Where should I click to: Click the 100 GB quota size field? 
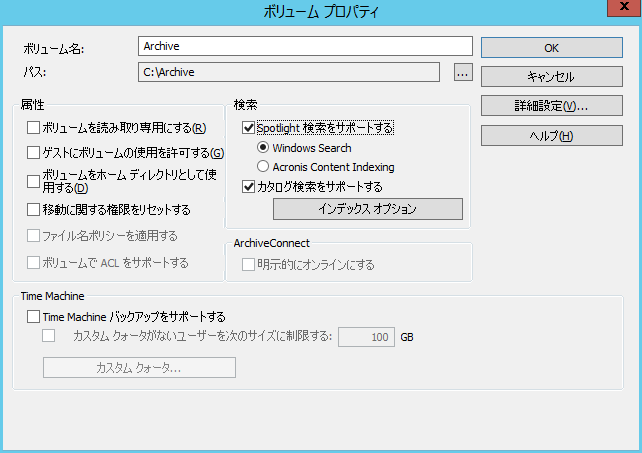tap(367, 337)
